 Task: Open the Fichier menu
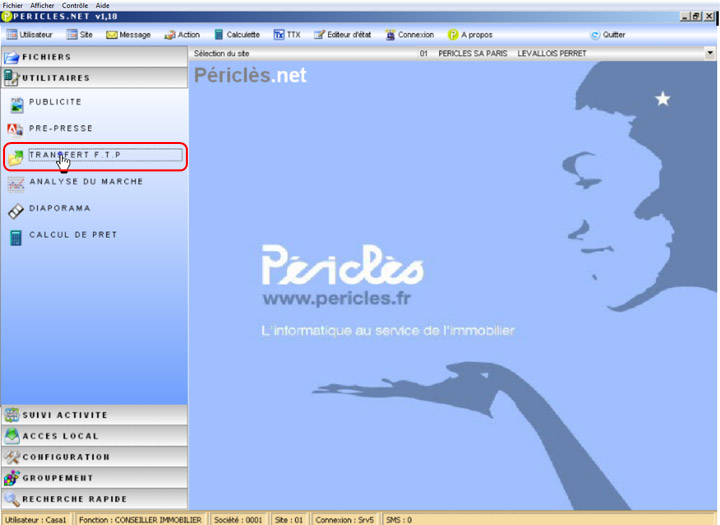tap(13, 5)
